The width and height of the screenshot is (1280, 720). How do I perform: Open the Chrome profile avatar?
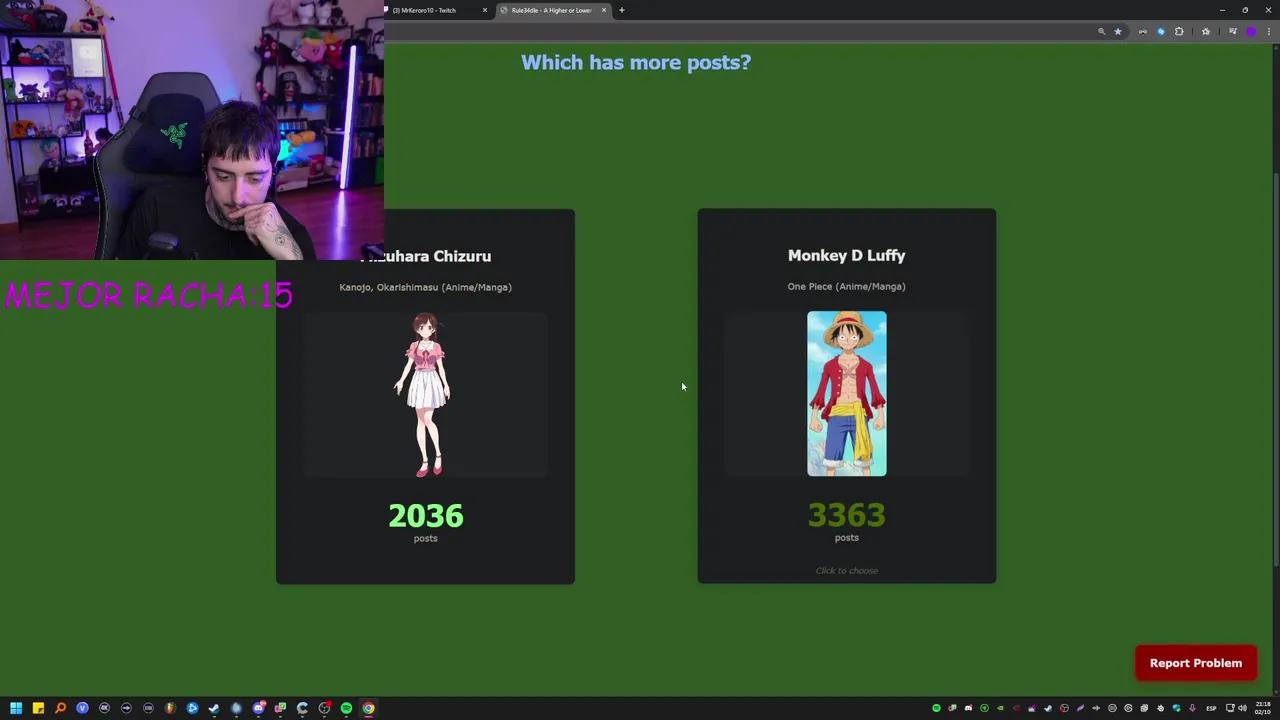(1251, 31)
